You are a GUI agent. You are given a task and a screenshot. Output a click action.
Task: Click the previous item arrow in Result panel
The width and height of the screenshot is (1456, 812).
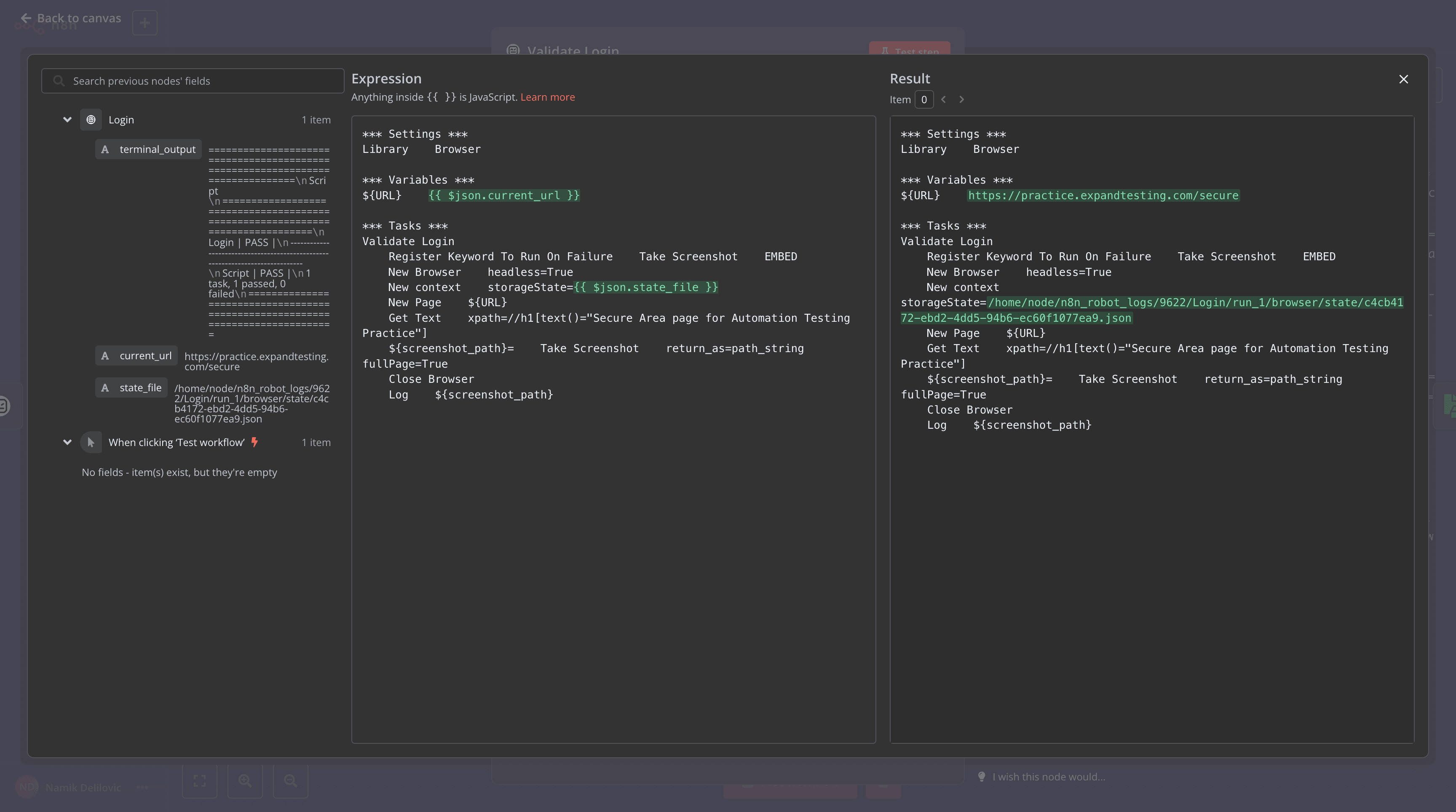pos(943,99)
